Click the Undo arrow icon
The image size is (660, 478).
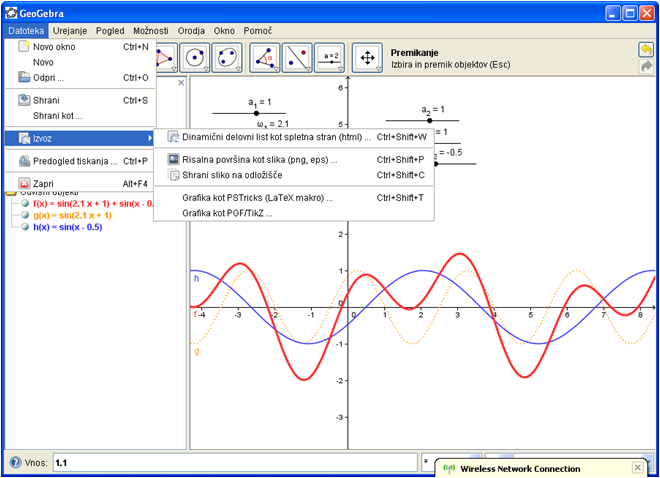[x=646, y=50]
